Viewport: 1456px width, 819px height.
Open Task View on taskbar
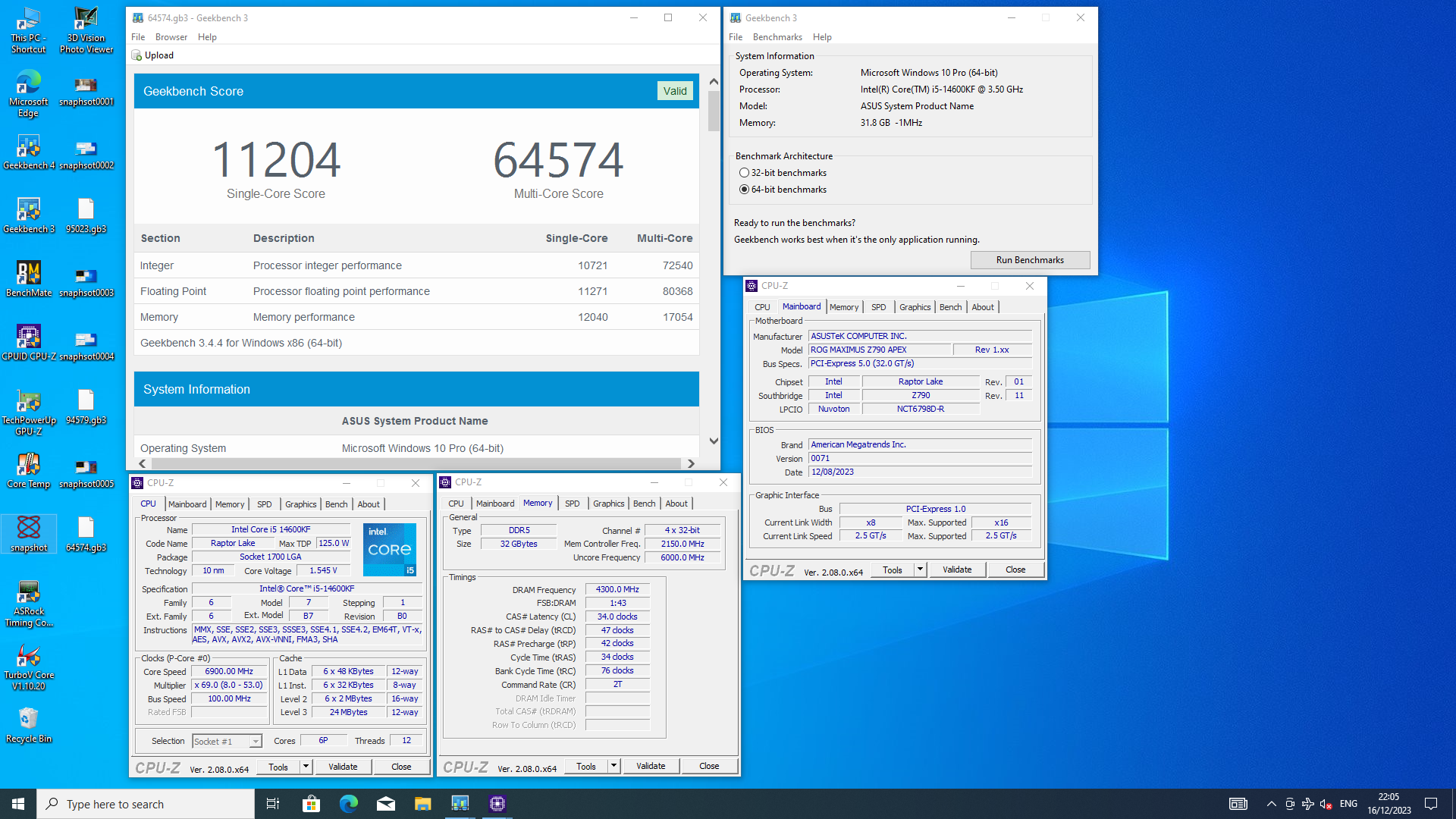273,804
